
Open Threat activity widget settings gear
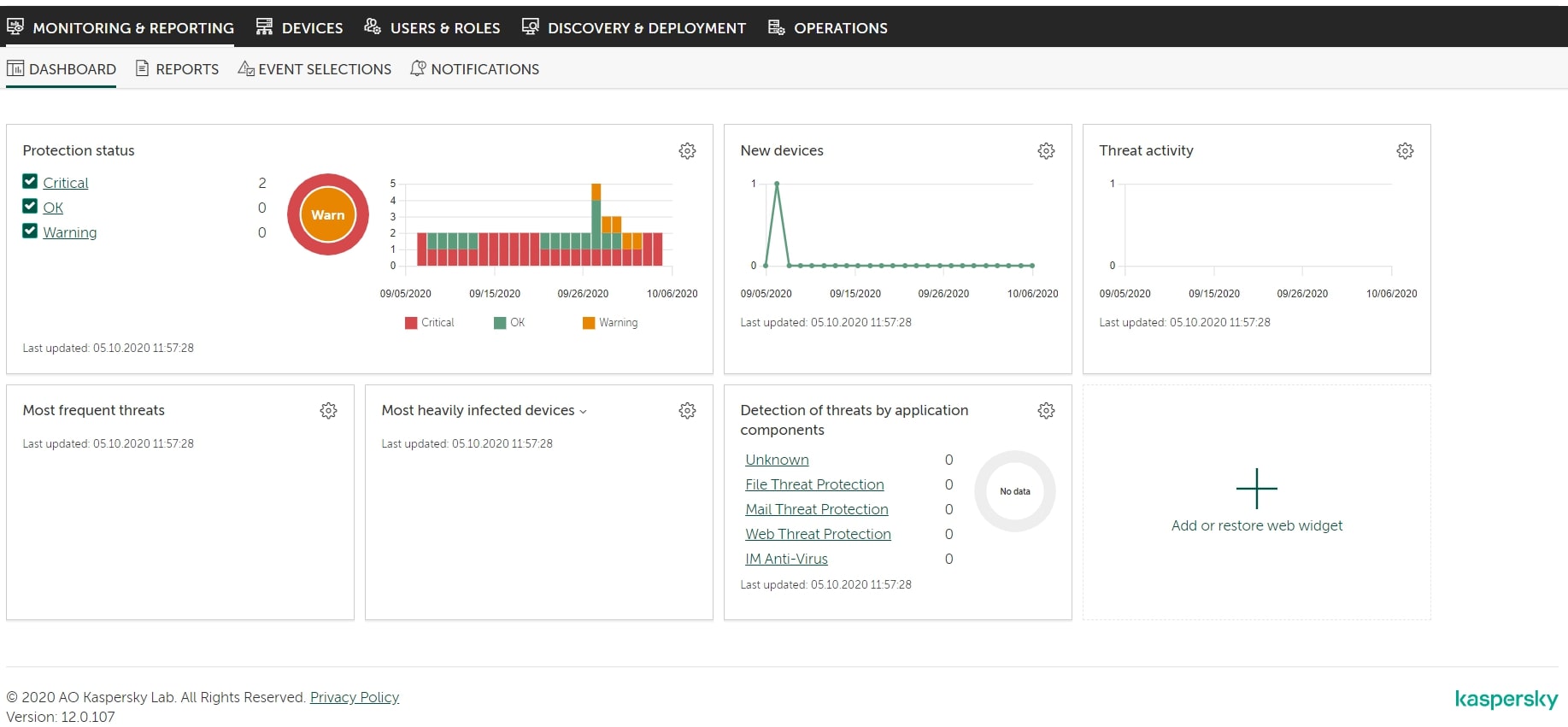1405,151
